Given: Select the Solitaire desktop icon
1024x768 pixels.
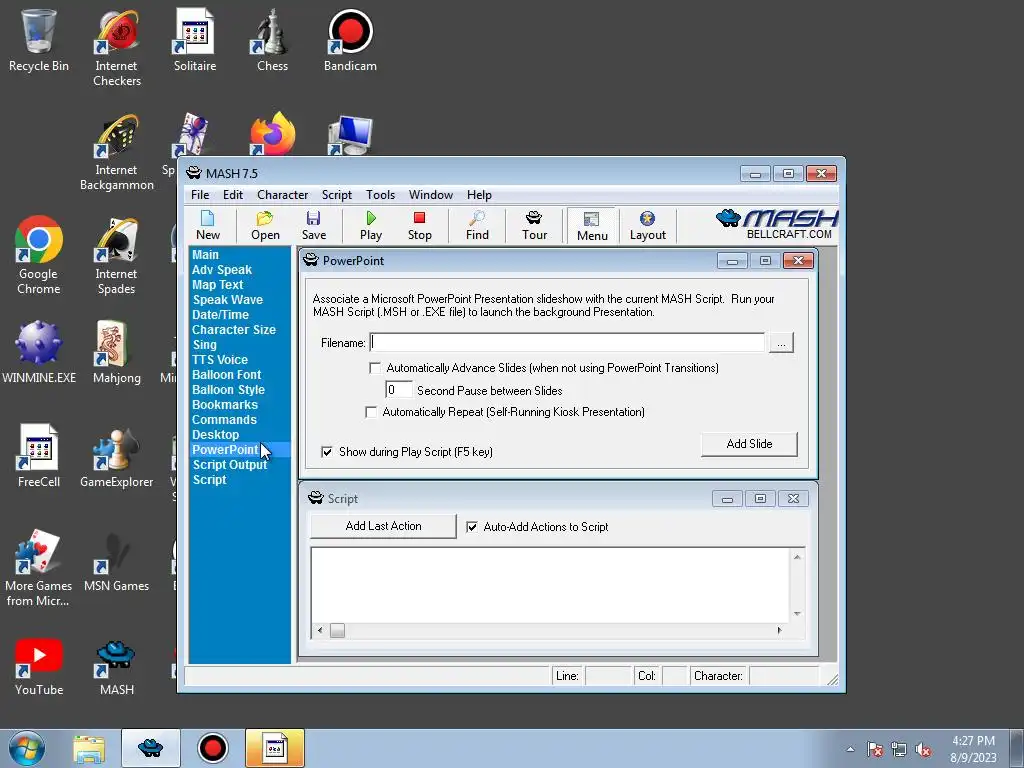Looking at the screenshot, I should pos(195,40).
